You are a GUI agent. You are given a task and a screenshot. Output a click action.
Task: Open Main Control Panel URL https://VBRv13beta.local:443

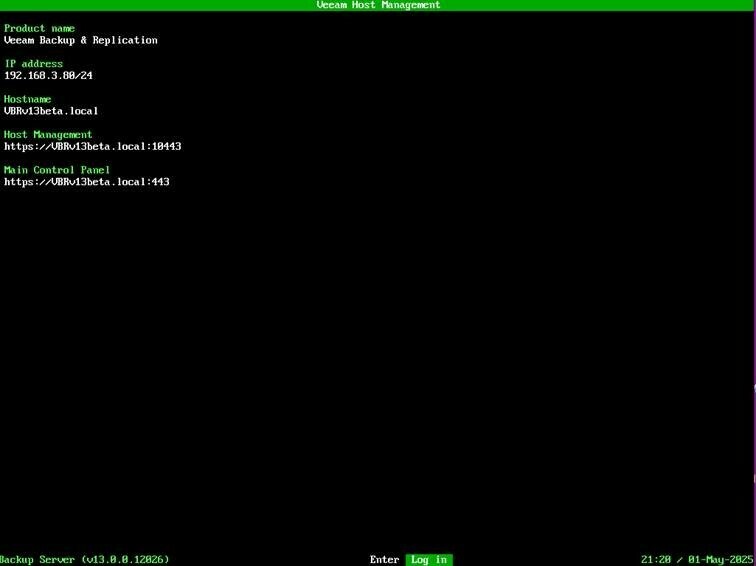[87, 182]
